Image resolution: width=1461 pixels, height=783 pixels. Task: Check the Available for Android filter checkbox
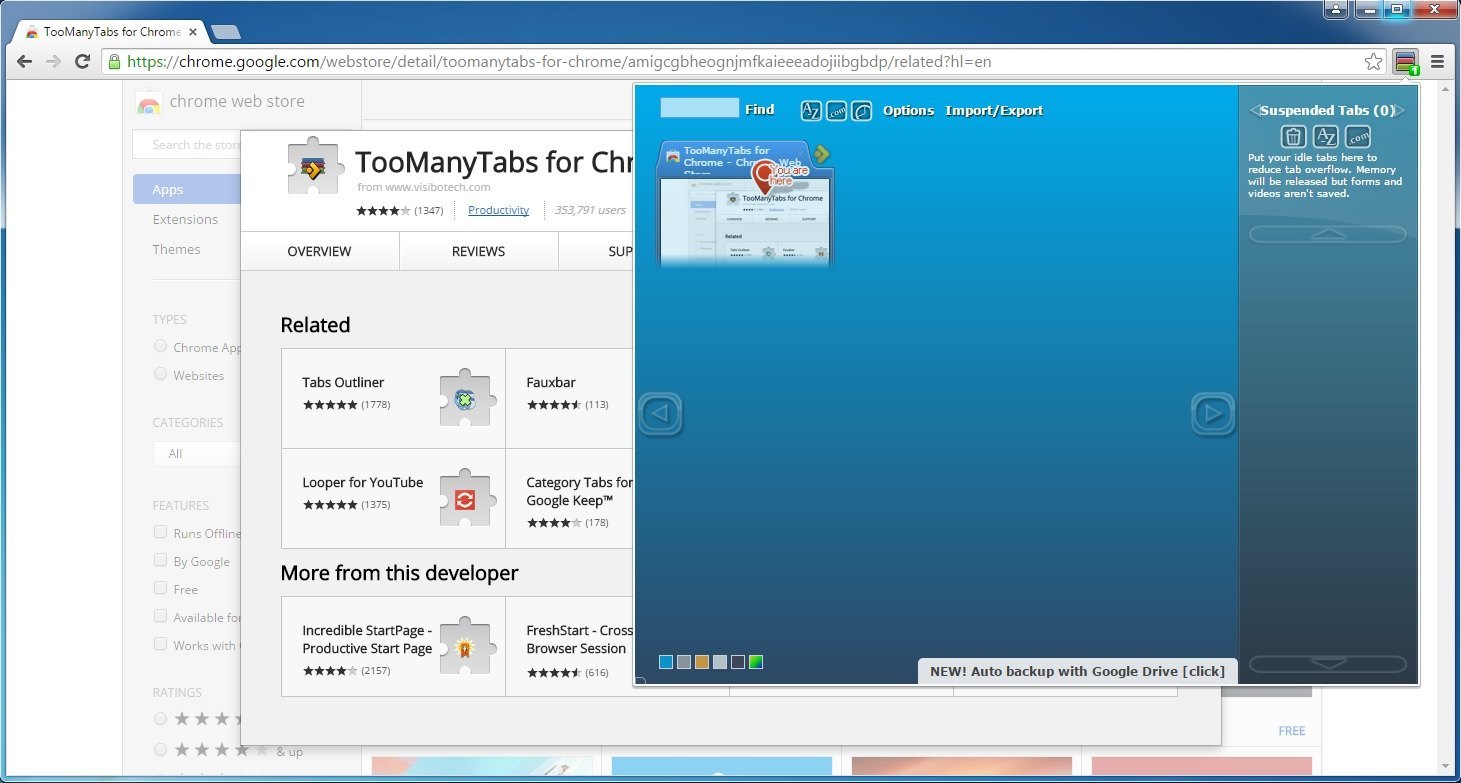pos(160,616)
